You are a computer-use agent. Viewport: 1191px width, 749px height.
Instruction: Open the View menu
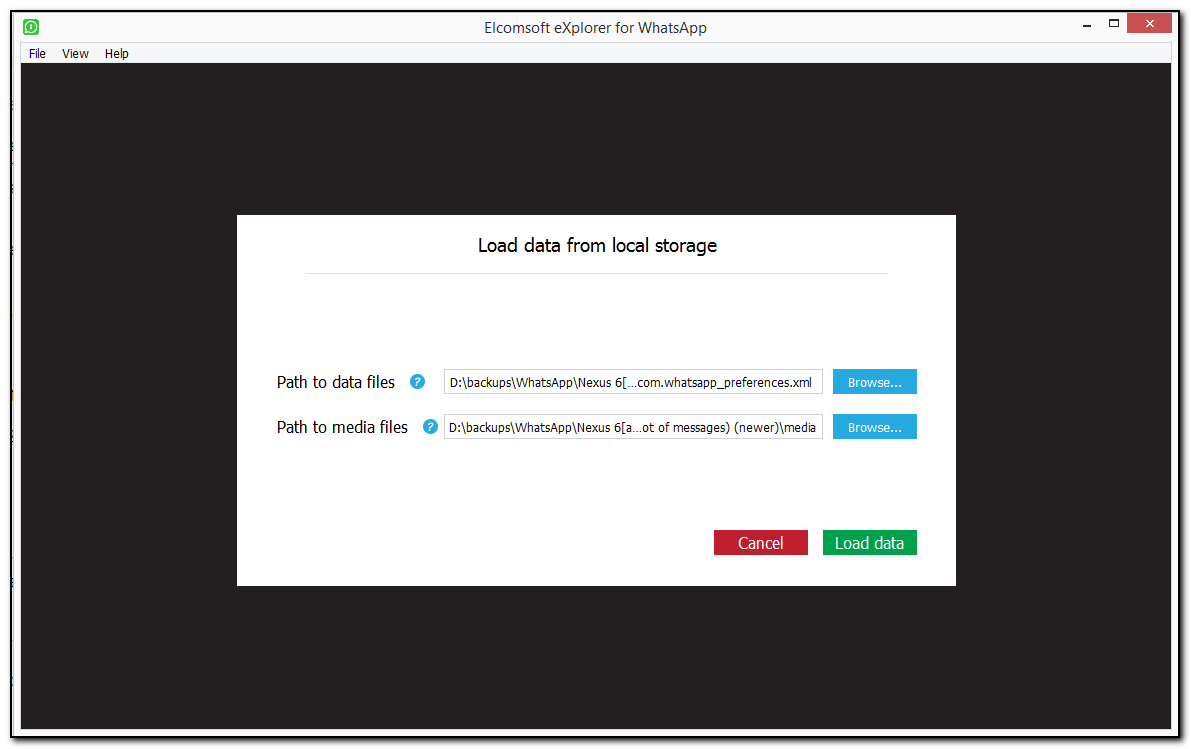(74, 53)
